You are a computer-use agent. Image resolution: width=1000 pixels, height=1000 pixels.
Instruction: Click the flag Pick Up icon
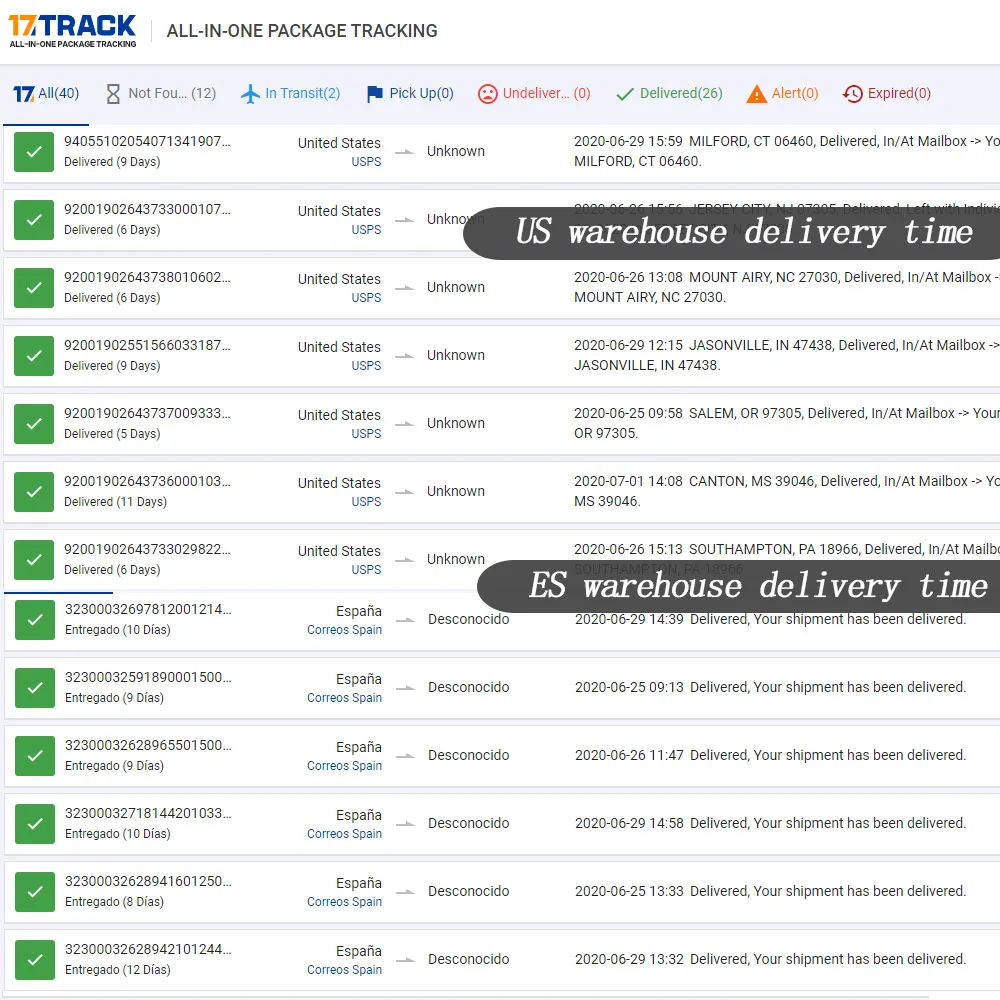(374, 94)
